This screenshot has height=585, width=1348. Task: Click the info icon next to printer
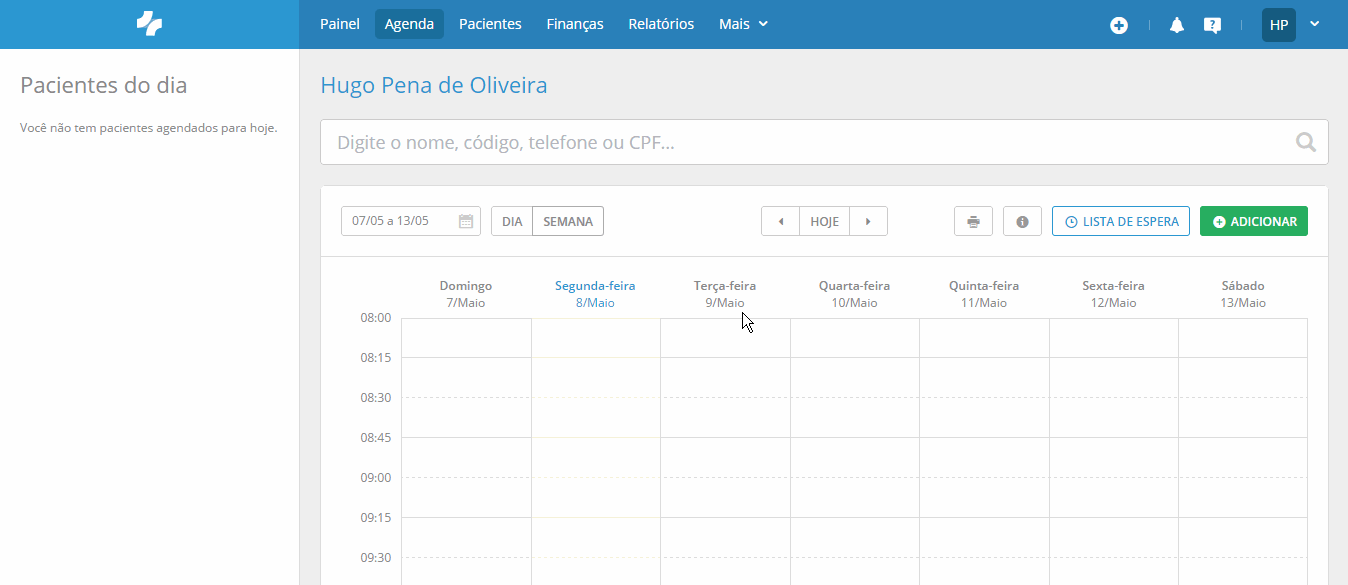pos(1021,220)
